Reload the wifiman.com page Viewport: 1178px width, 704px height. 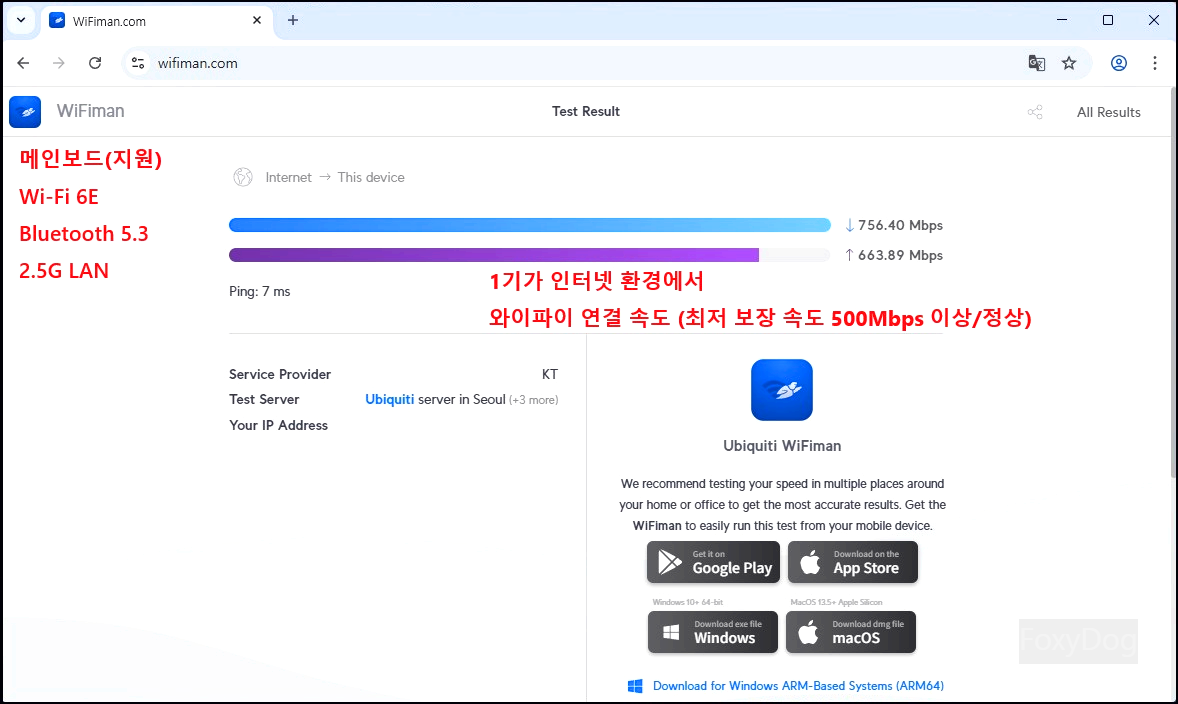pyautogui.click(x=95, y=63)
